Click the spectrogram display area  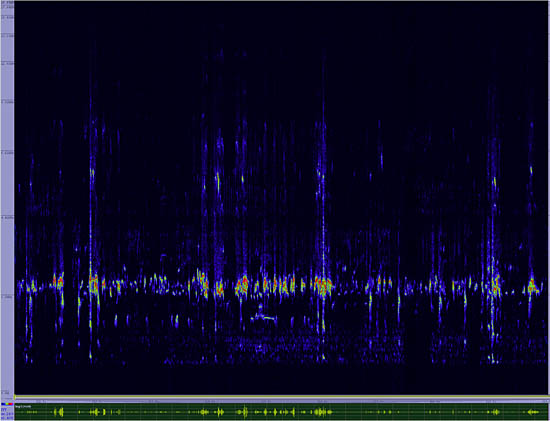(x=282, y=198)
